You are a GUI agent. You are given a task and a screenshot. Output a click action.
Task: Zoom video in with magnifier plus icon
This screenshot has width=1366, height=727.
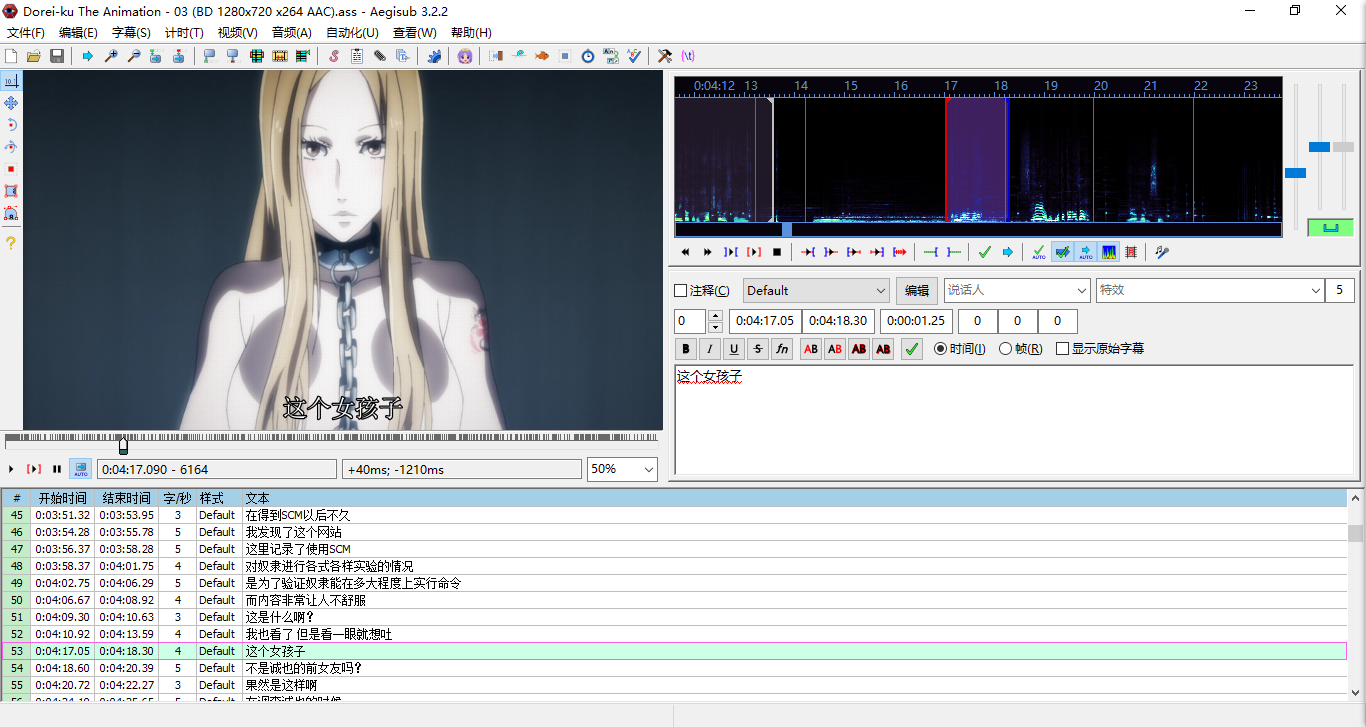pyautogui.click(x=111, y=56)
